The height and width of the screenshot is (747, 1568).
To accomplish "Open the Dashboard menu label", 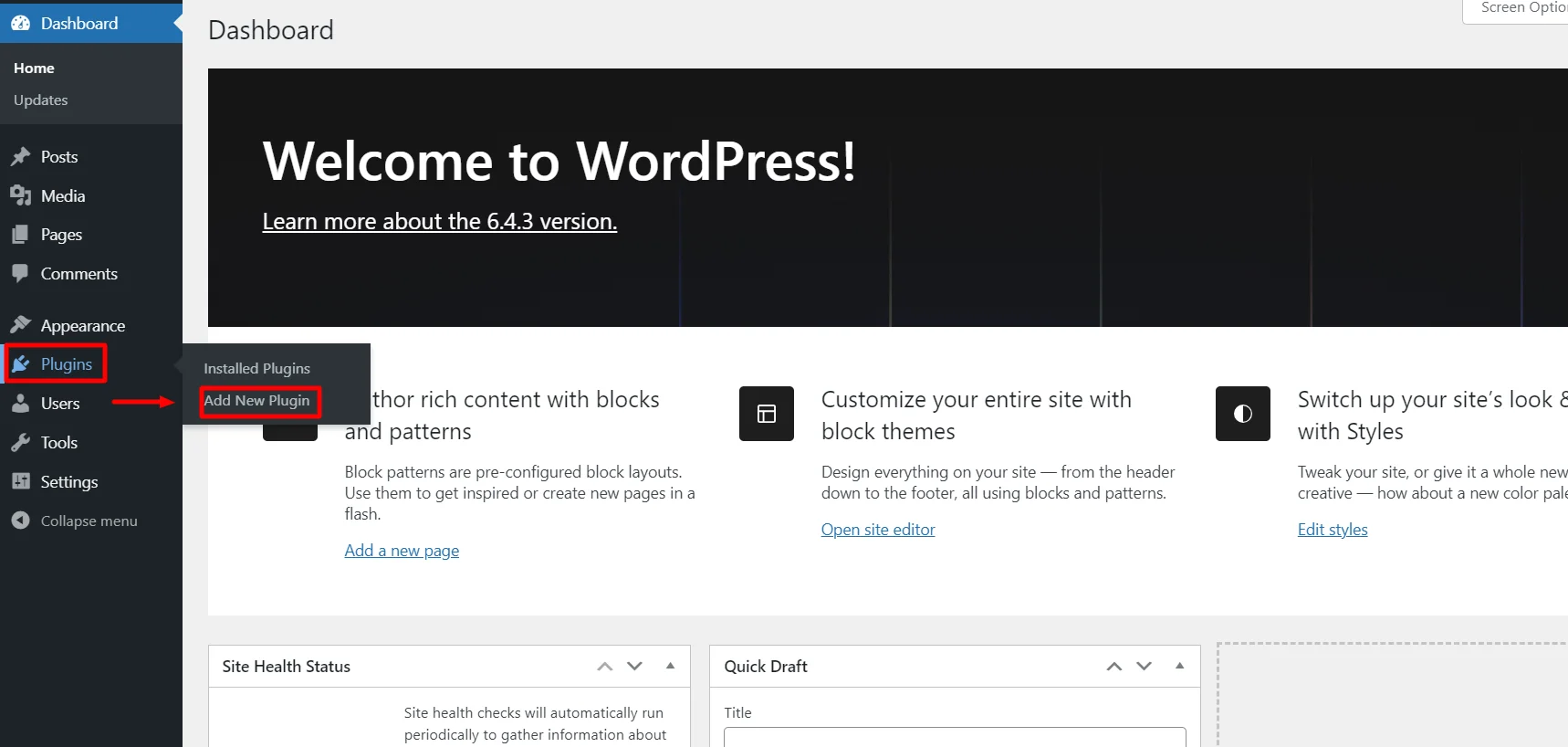I will tap(79, 24).
